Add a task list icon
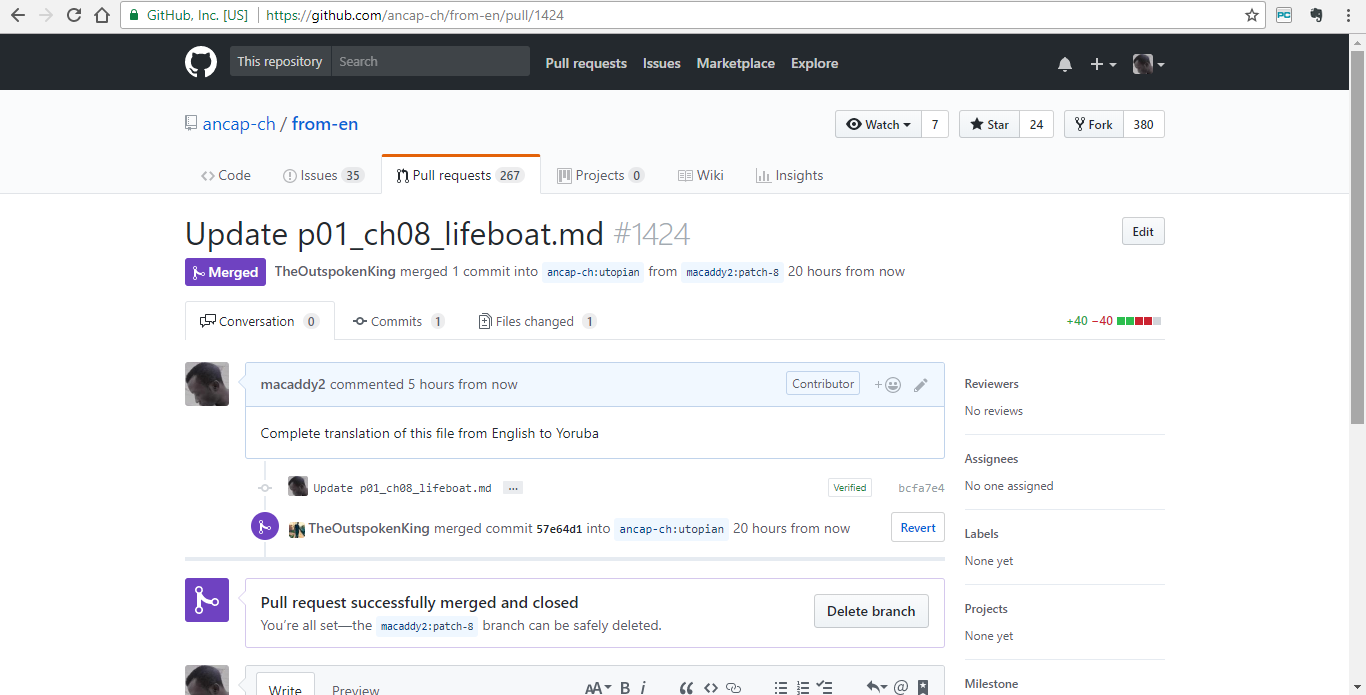Screen dimensions: 1366x695 [825, 688]
